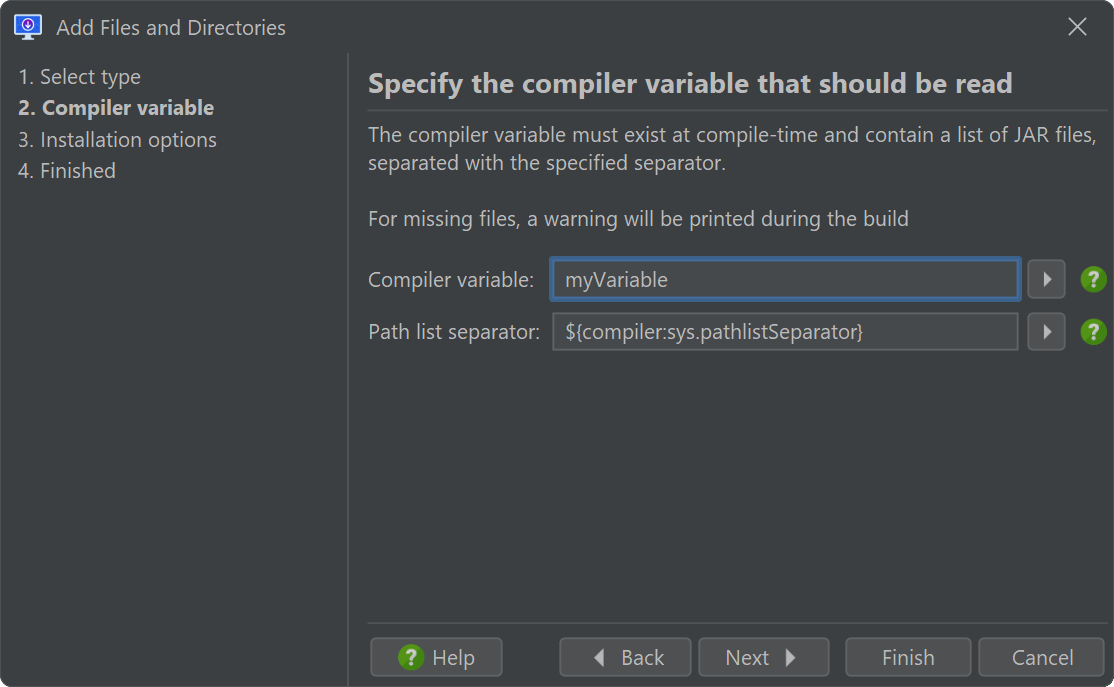The width and height of the screenshot is (1114, 687).
Task: Focus the Compiler variable text field
Action: [785, 279]
